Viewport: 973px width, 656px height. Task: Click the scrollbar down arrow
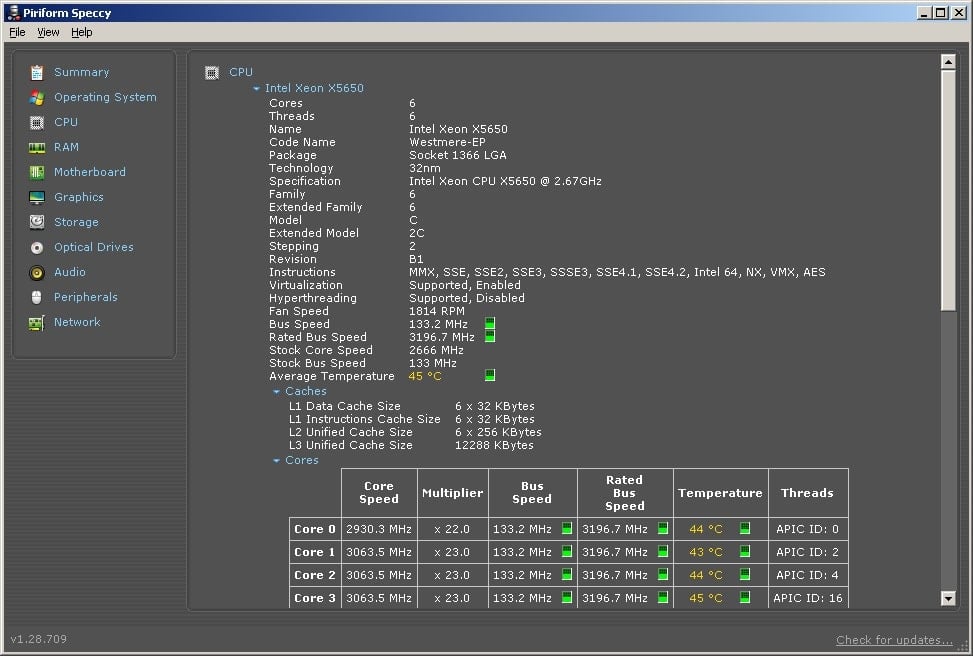(948, 598)
